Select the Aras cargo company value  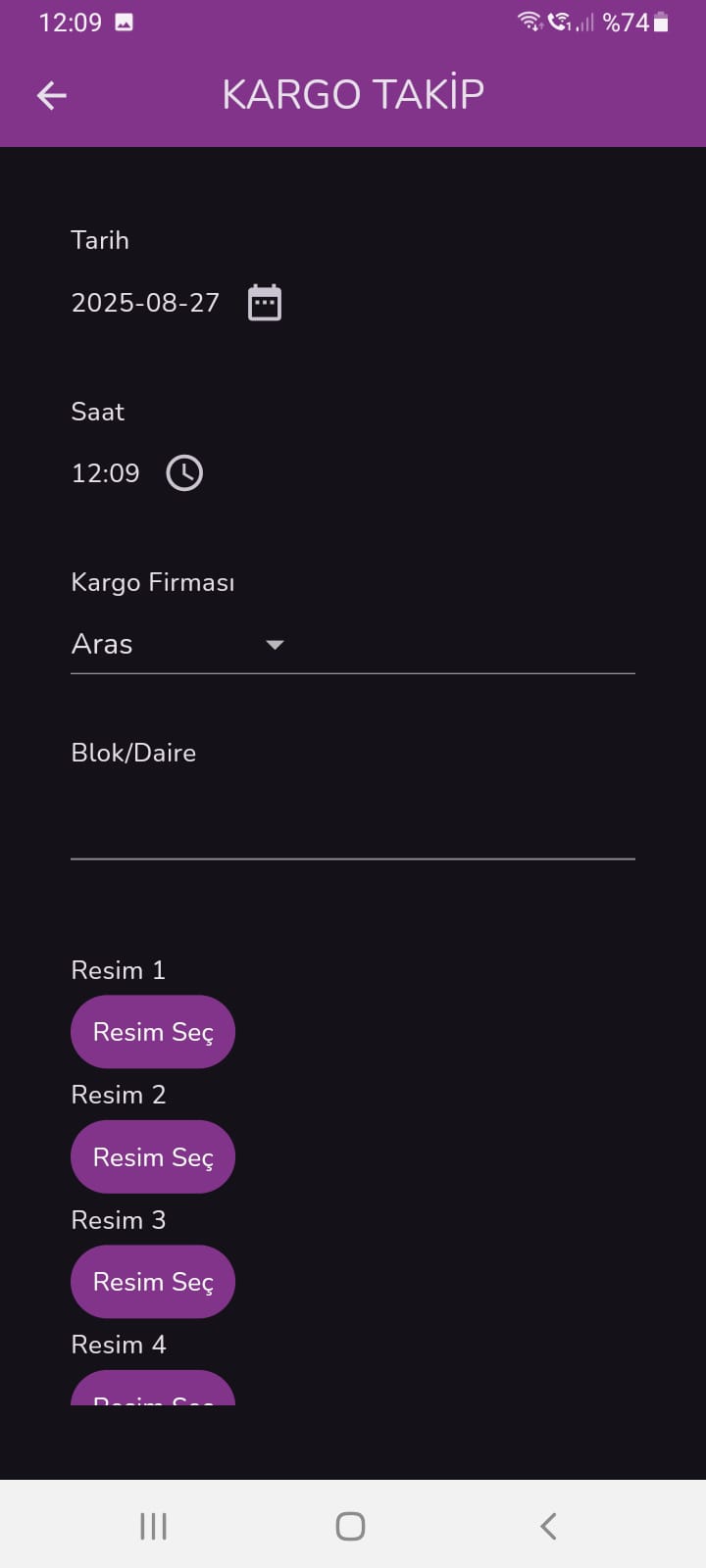tap(102, 645)
